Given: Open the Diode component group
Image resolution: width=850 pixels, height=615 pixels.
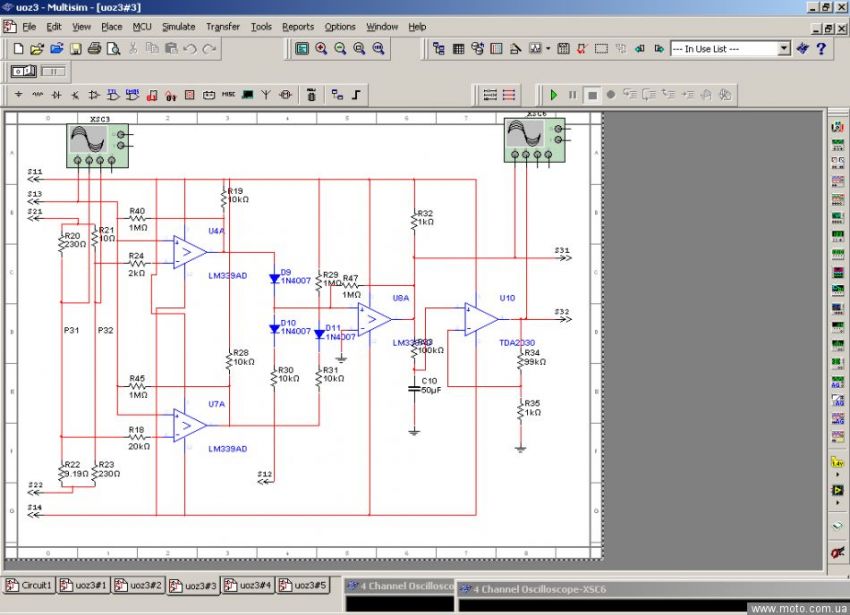Looking at the screenshot, I should (56, 95).
